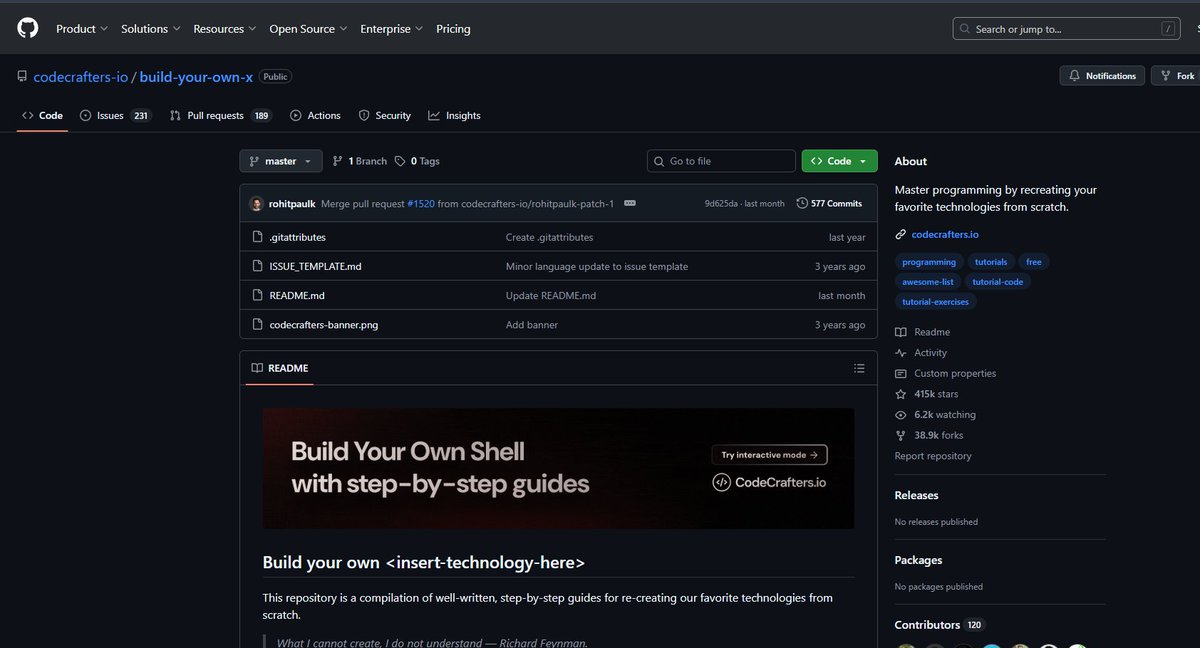Viewport: 1200px width, 648px height.
Task: View the 0 Tags link
Action: coord(417,161)
